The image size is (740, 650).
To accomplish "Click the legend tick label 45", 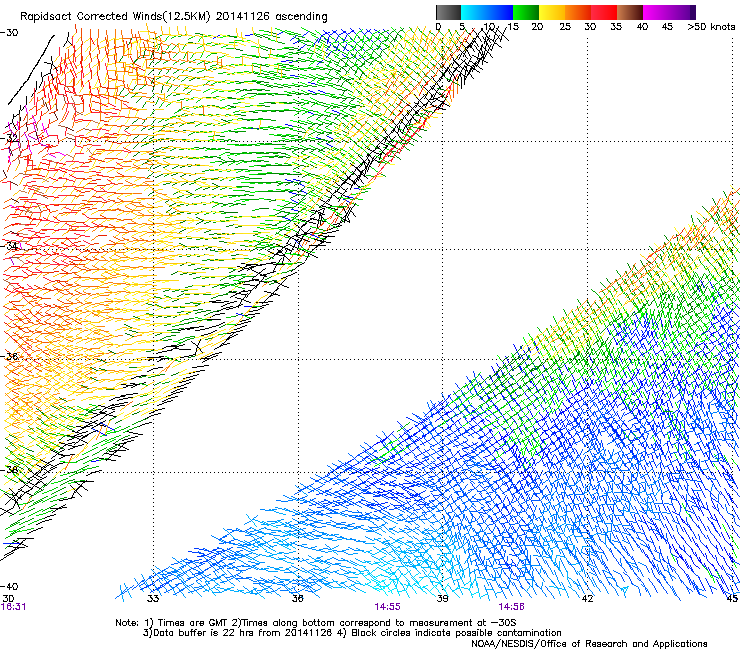I will pos(667,27).
